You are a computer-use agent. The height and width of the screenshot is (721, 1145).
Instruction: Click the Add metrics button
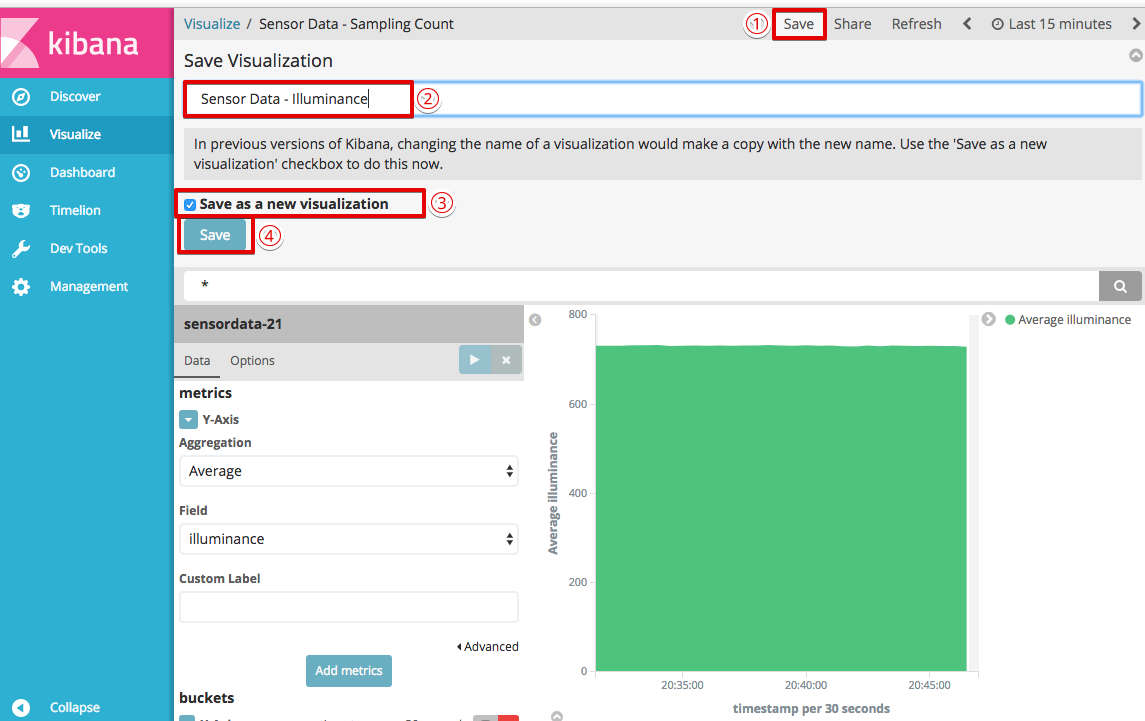click(349, 671)
